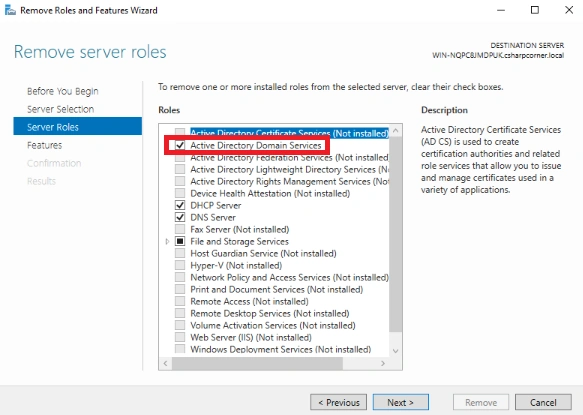Click DNS Server role label
The width and height of the screenshot is (583, 415).
click(x=213, y=217)
